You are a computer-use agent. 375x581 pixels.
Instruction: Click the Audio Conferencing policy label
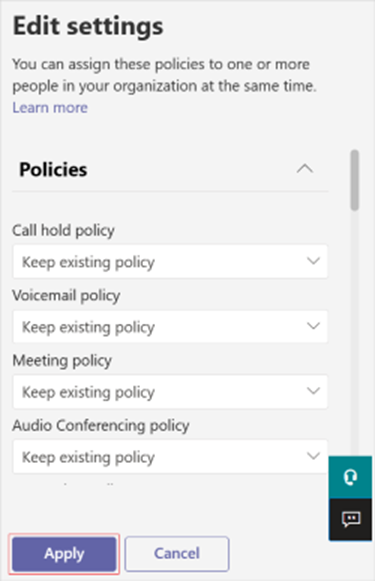(x=101, y=425)
